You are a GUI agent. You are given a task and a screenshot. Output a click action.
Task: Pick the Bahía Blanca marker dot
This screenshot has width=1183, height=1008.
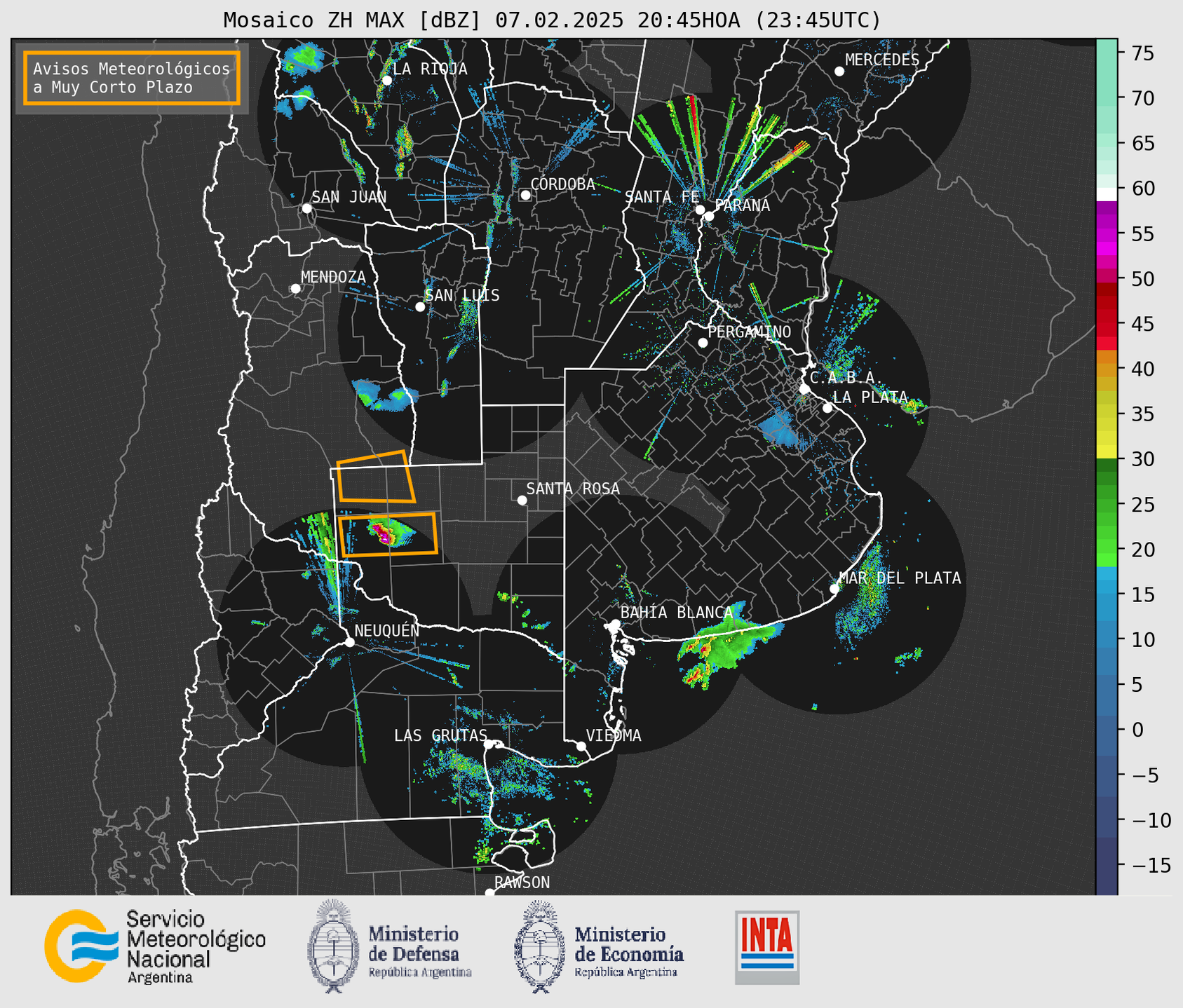(x=615, y=624)
